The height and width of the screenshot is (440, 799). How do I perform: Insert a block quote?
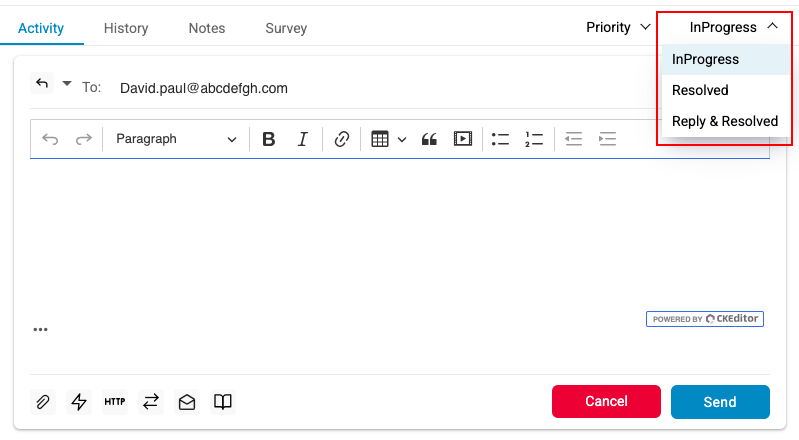click(x=429, y=139)
